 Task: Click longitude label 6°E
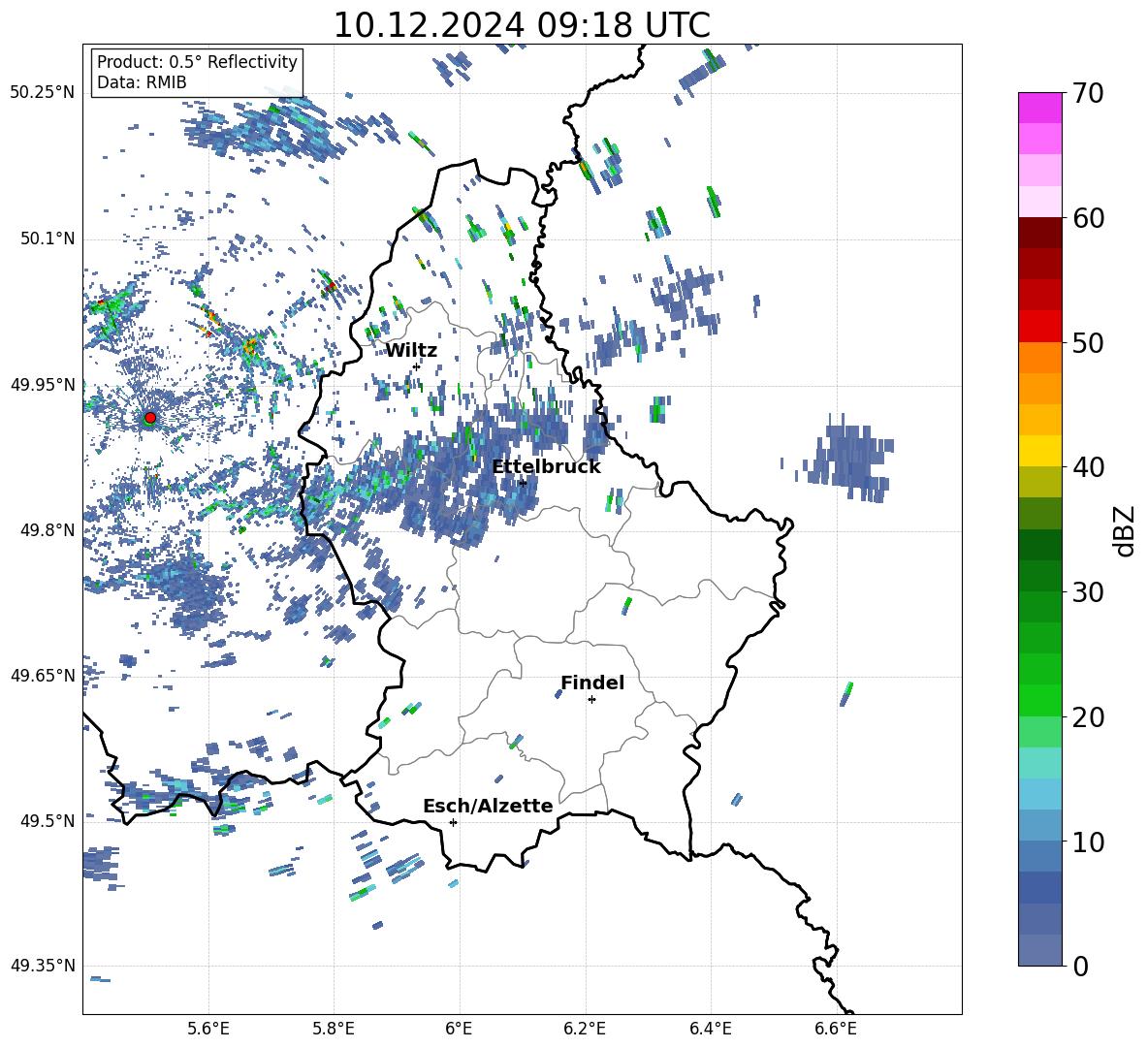[x=459, y=1029]
